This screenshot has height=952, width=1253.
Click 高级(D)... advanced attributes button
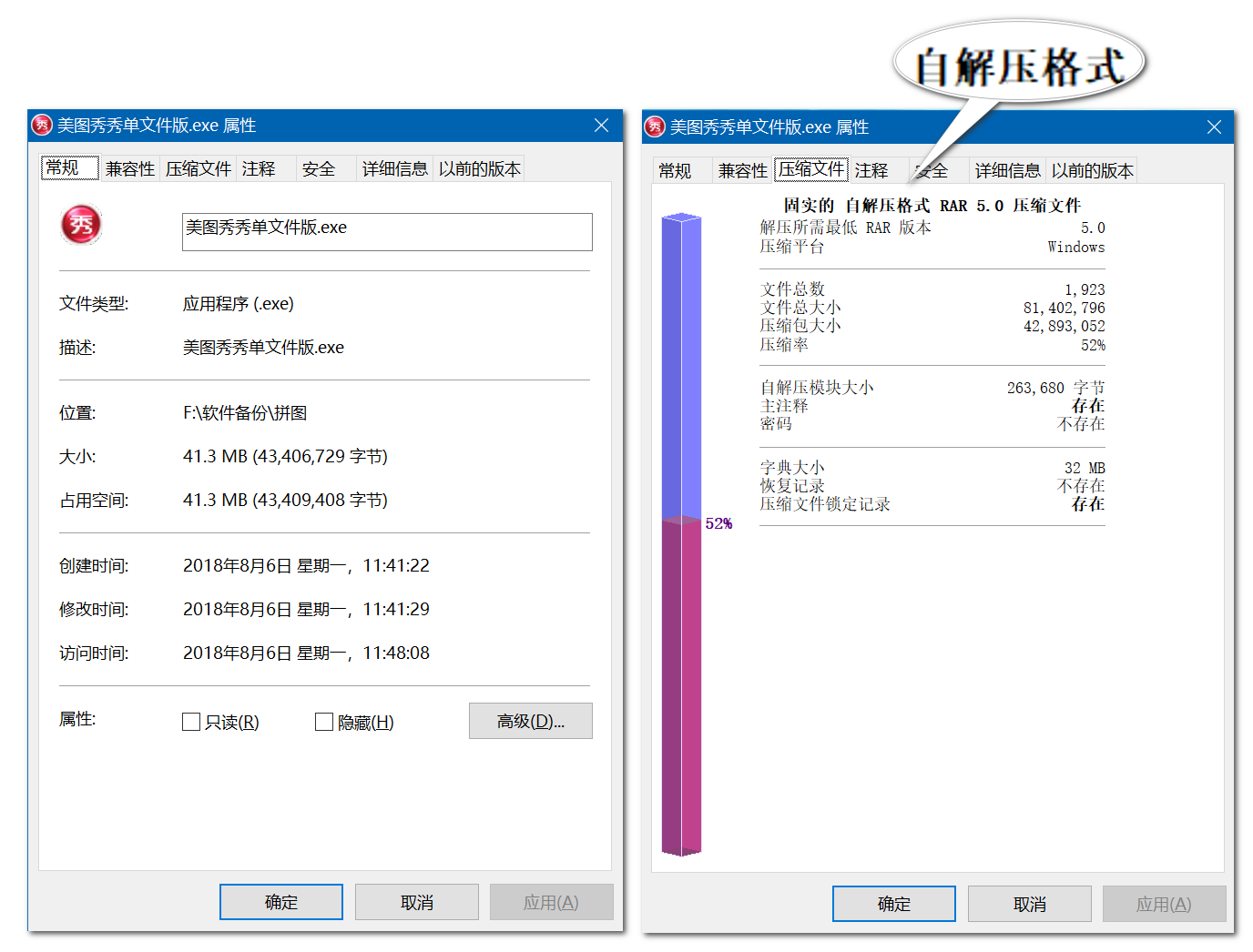pos(531,721)
